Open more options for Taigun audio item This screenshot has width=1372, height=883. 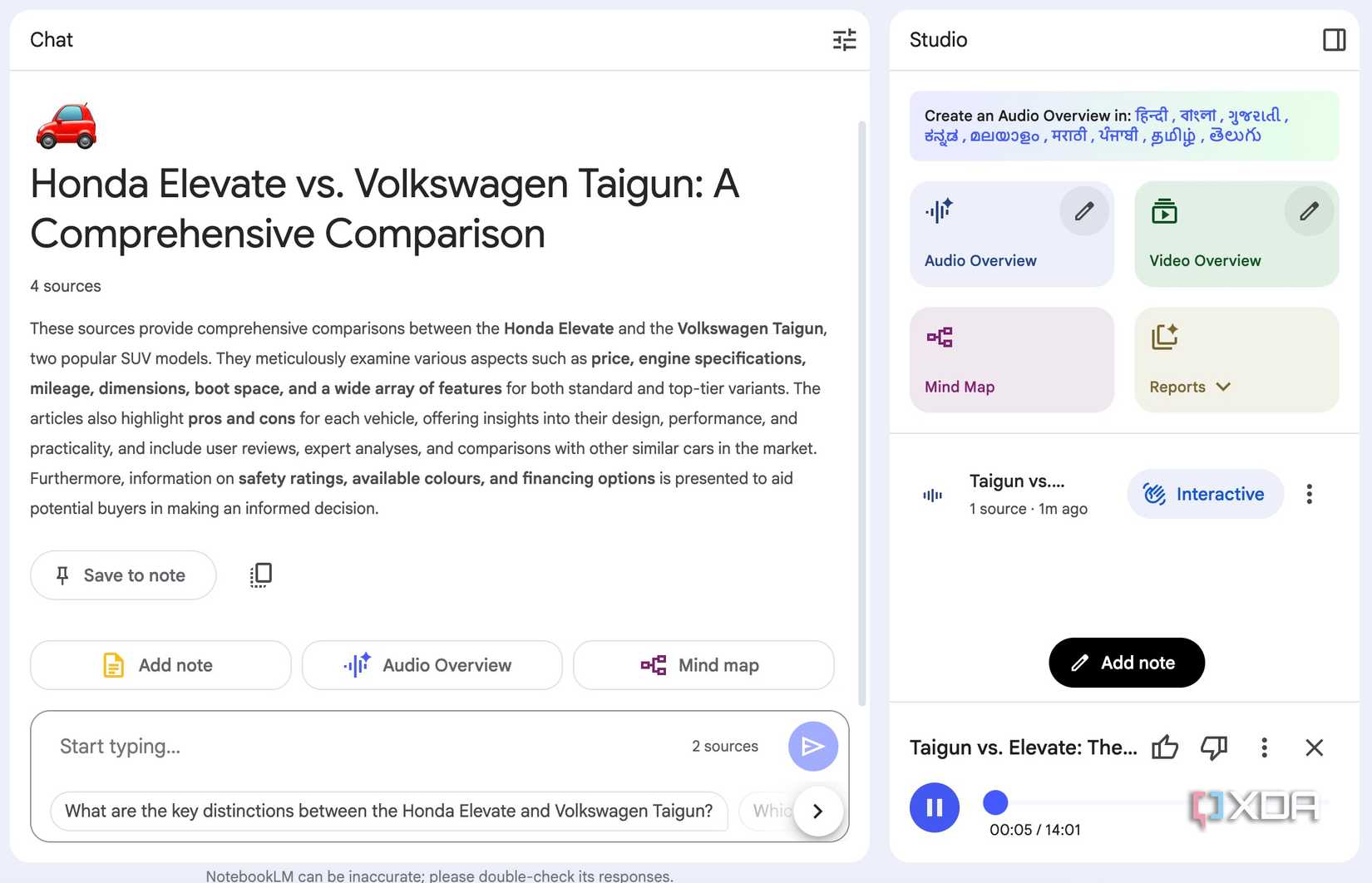coord(1309,495)
